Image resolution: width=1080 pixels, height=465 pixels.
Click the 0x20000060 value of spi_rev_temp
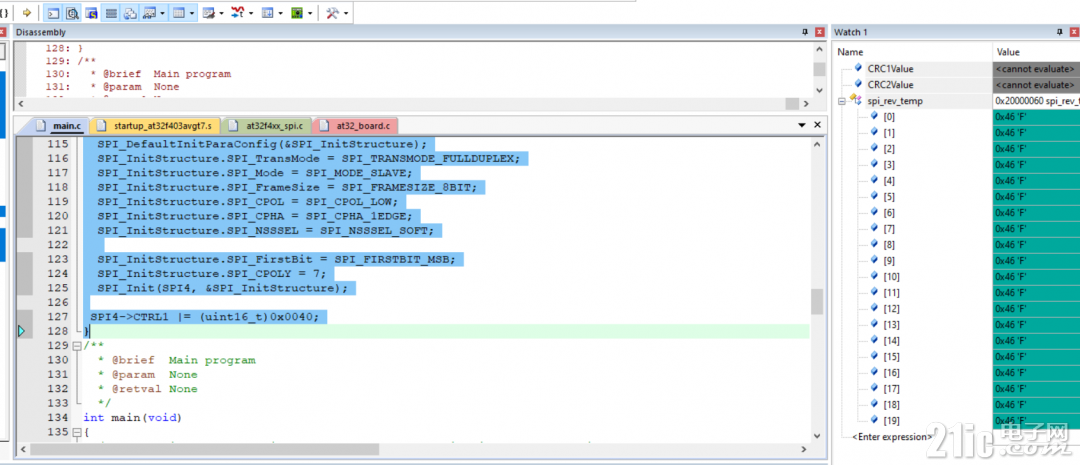click(x=1036, y=101)
